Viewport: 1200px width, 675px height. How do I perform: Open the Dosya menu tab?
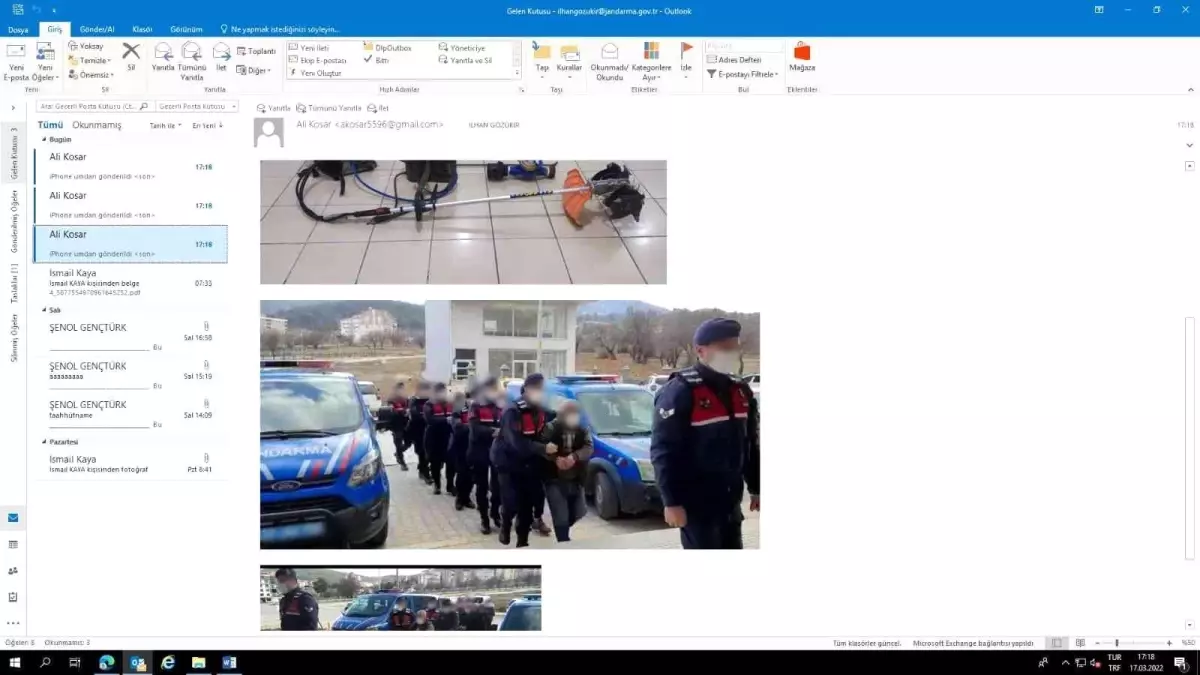tap(18, 30)
